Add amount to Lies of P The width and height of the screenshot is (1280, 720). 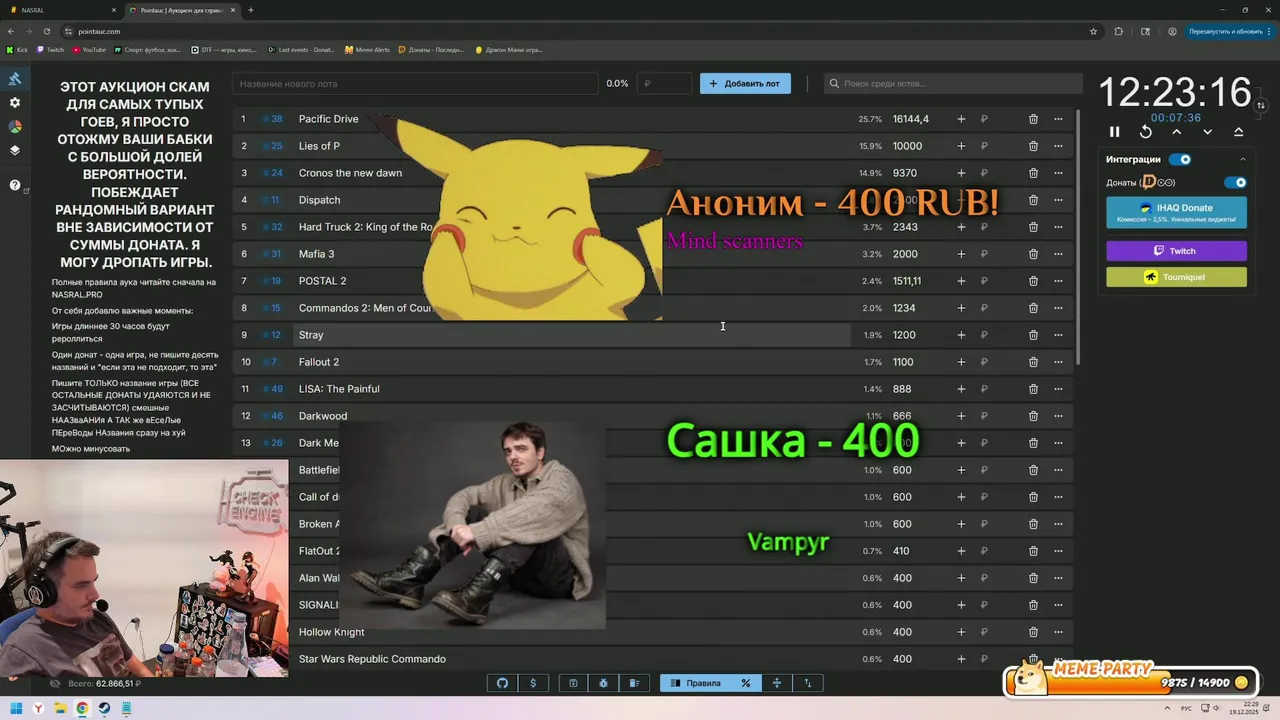[961, 146]
